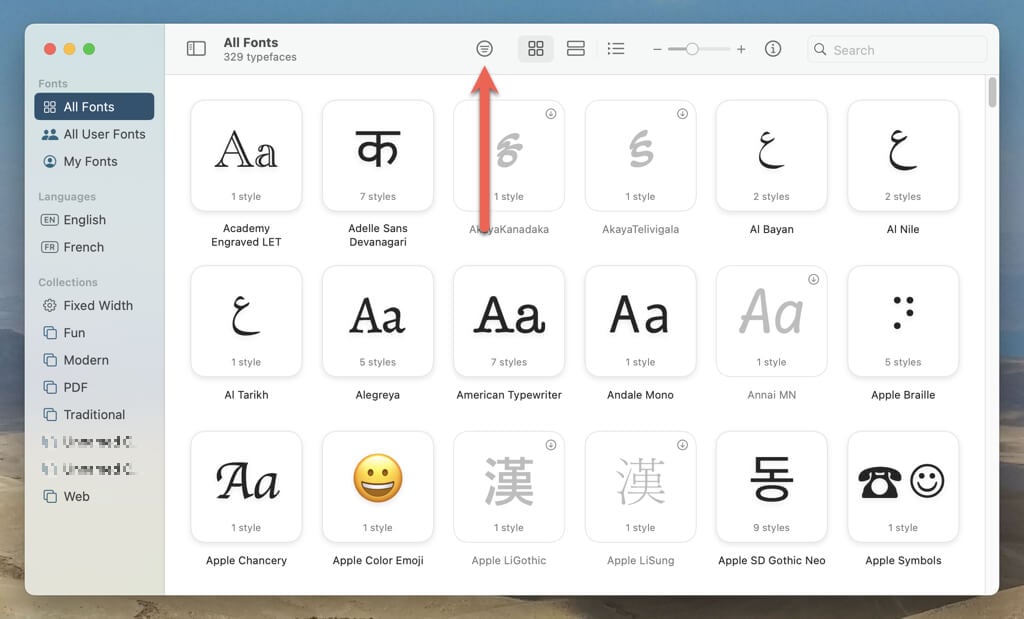Viewport: 1024px width, 619px height.
Task: Download Annai MN via its download icon
Action: (814, 279)
